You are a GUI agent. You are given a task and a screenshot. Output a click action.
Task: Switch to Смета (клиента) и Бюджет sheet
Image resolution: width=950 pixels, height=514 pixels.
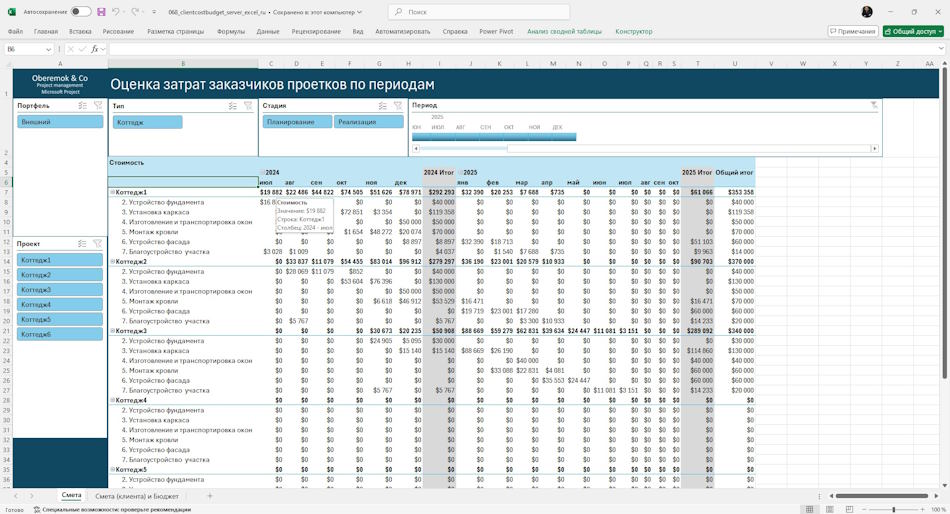click(137, 496)
